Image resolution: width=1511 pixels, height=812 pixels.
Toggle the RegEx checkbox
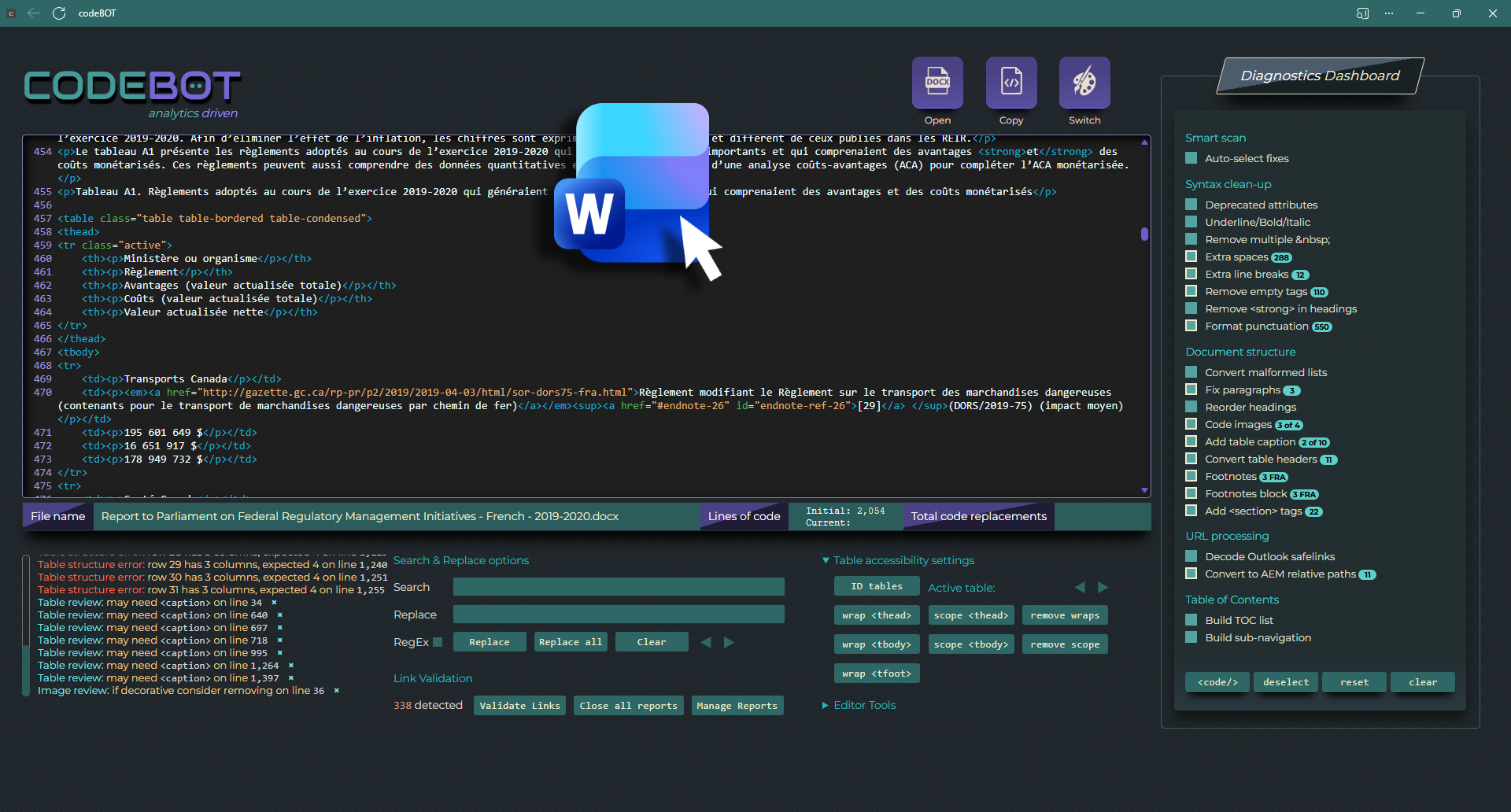(x=438, y=642)
